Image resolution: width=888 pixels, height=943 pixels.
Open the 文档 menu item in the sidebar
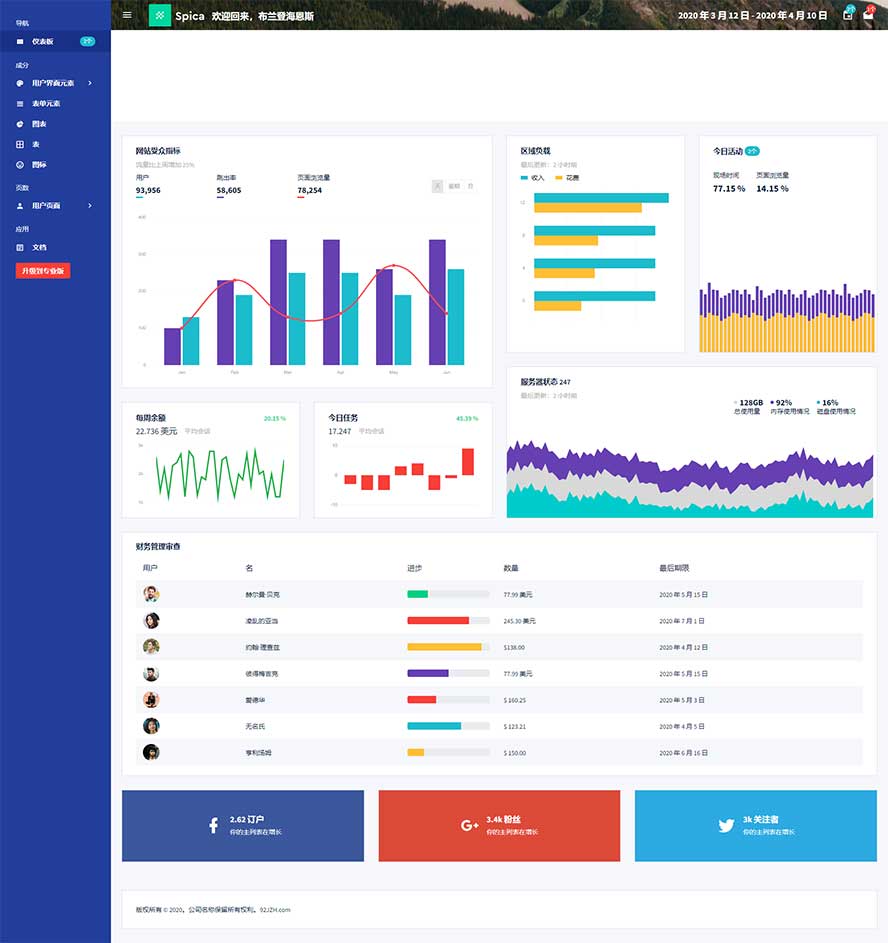[x=33, y=247]
